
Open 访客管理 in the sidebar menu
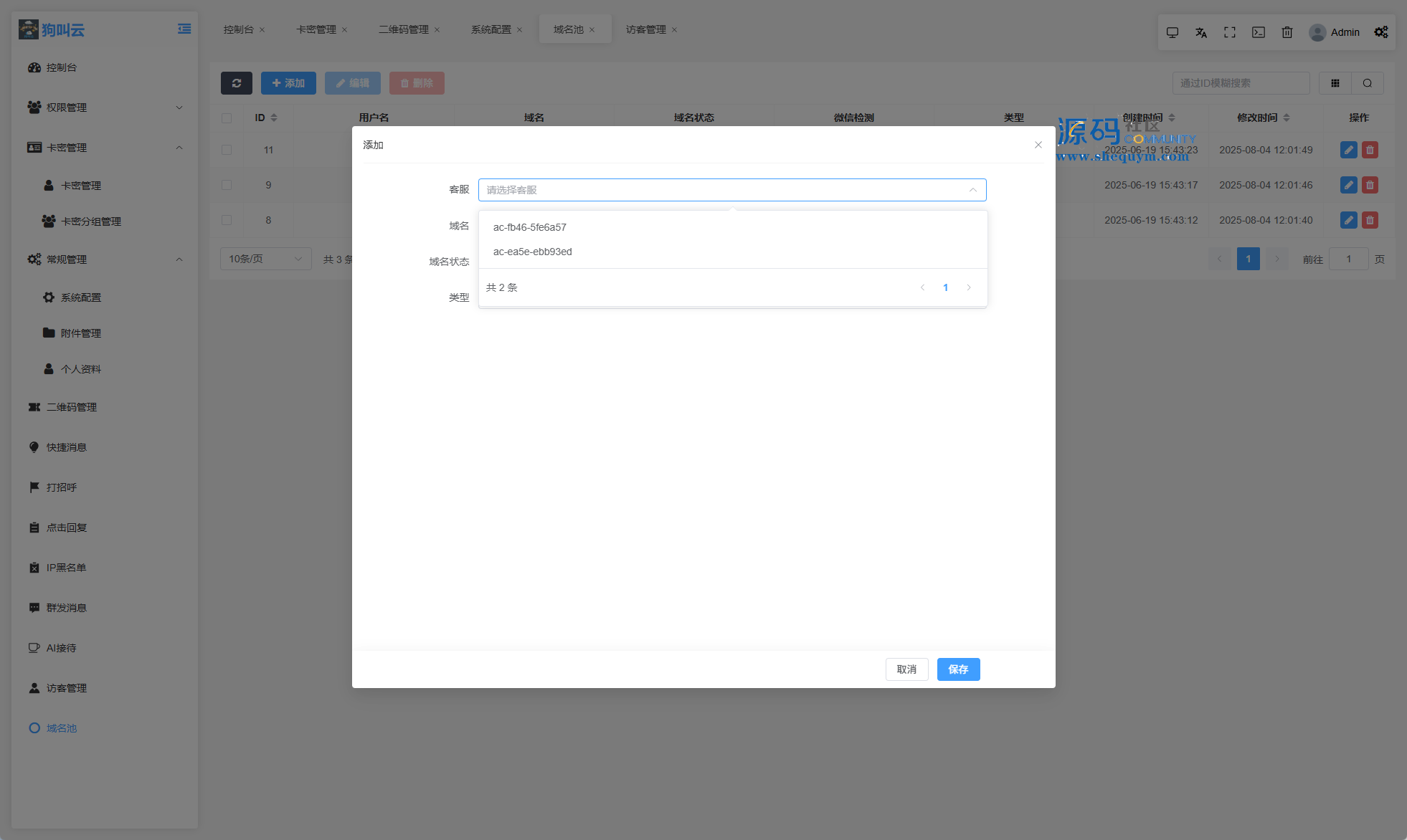67,688
